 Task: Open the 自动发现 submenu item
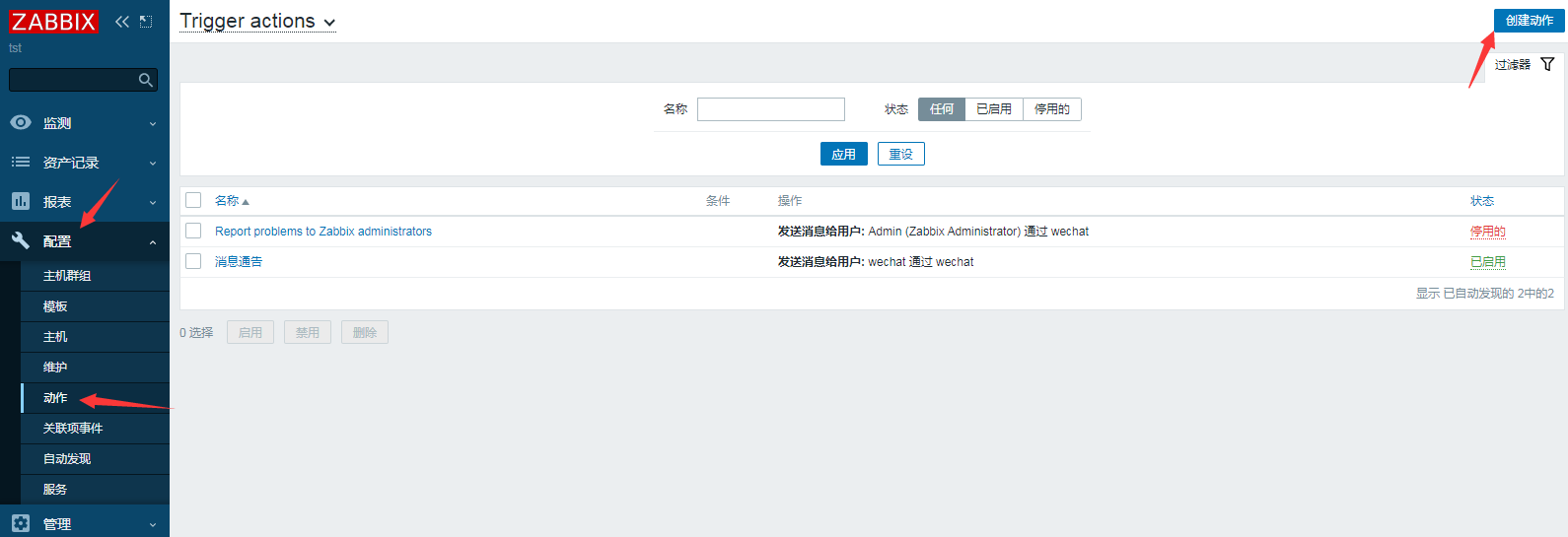tap(95, 459)
